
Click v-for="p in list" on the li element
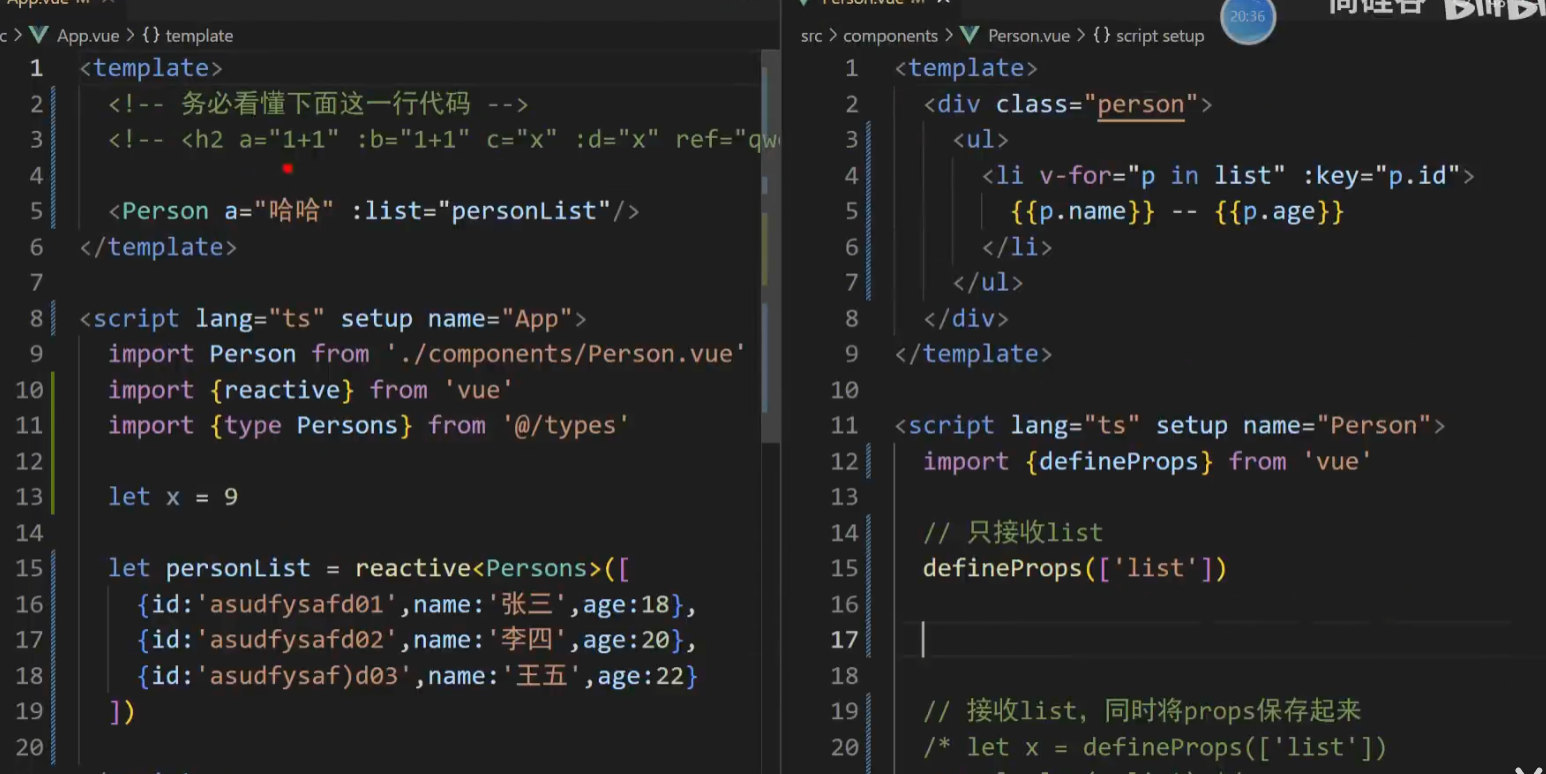1162,176
